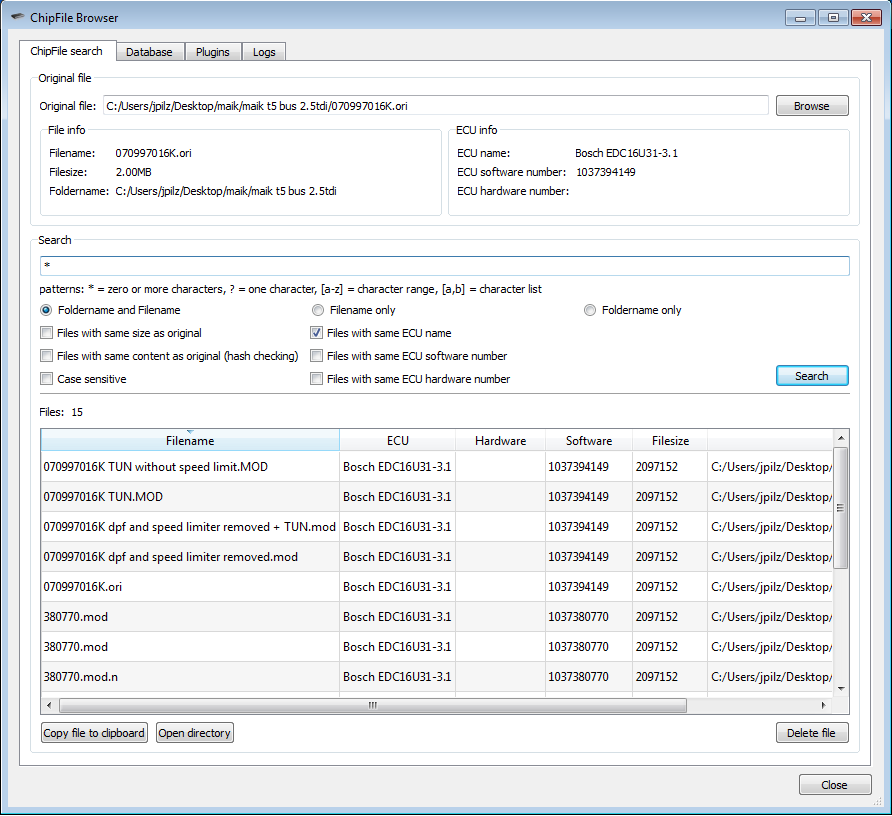Viewport: 892px width, 816px height.
Task: Enable Case sensitive searching
Action: [44, 379]
